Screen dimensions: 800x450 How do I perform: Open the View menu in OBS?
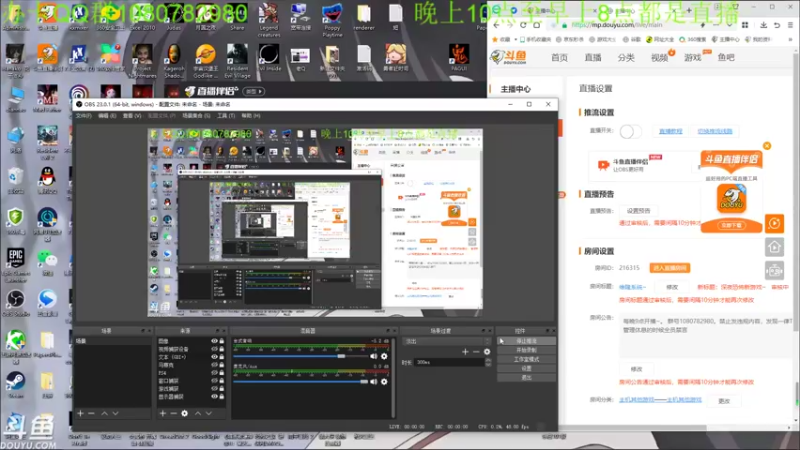pyautogui.click(x=132, y=116)
